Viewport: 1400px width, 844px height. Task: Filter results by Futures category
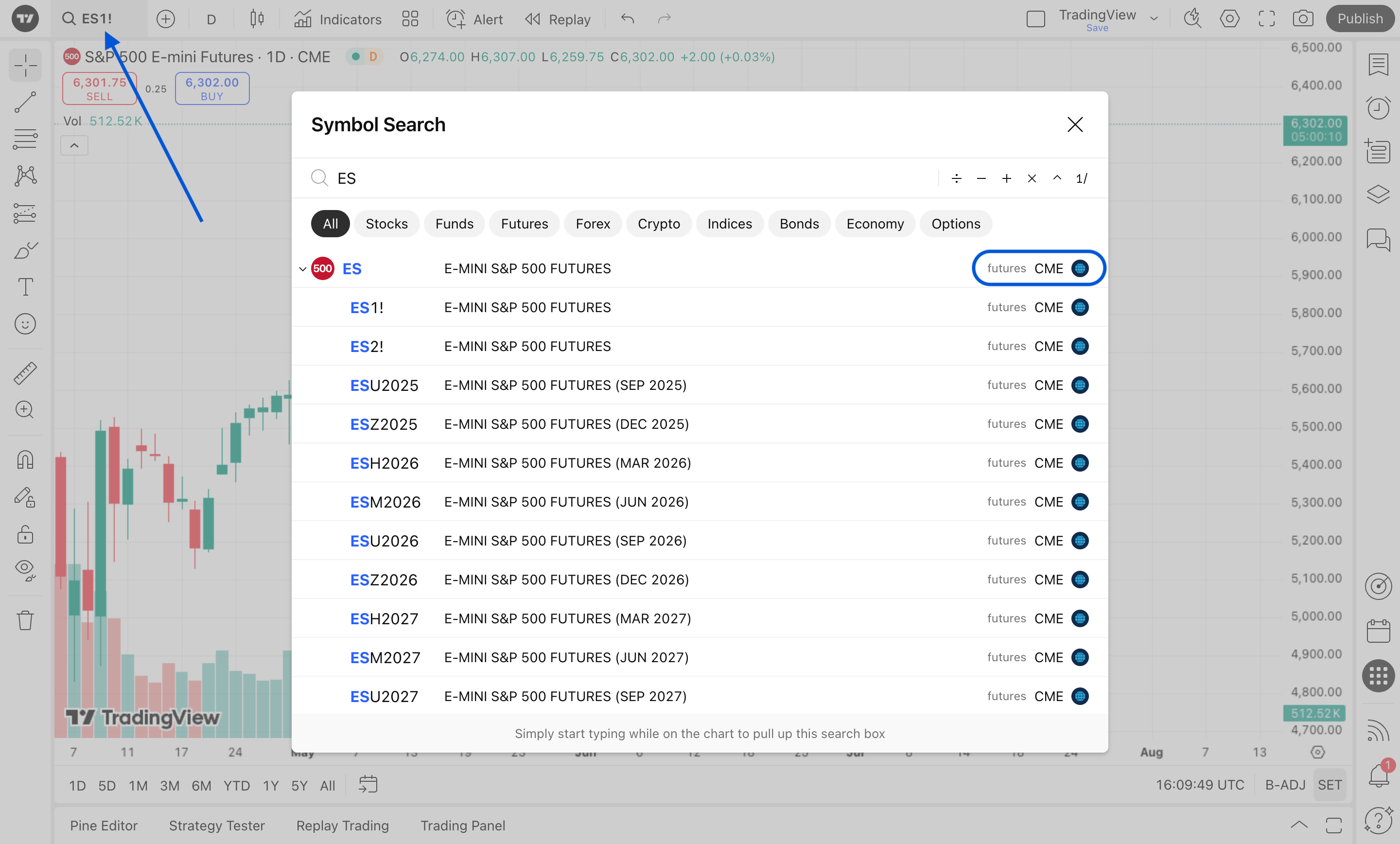tap(524, 223)
